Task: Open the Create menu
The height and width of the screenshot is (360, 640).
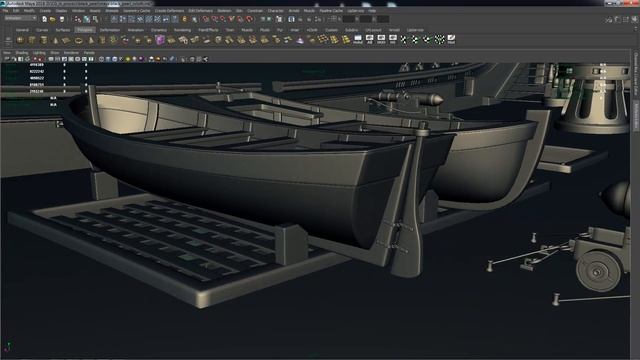Action: [45, 11]
